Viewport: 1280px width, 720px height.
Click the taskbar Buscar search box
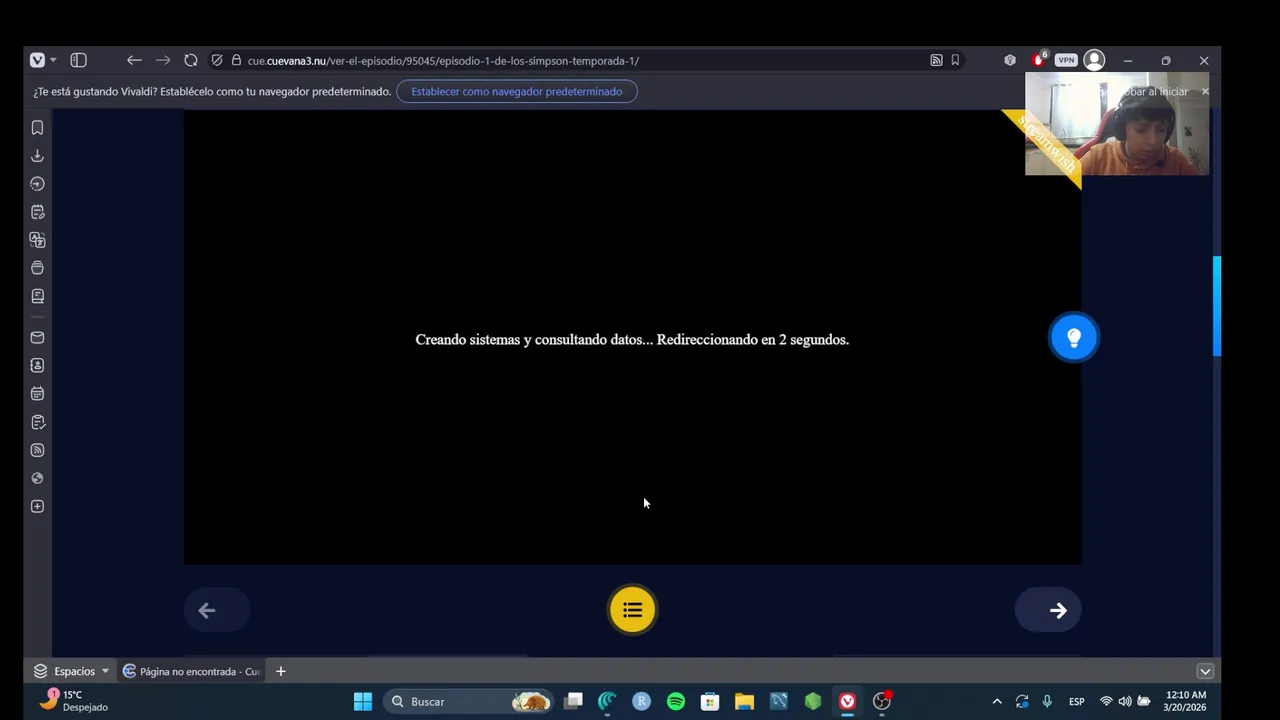coord(470,701)
